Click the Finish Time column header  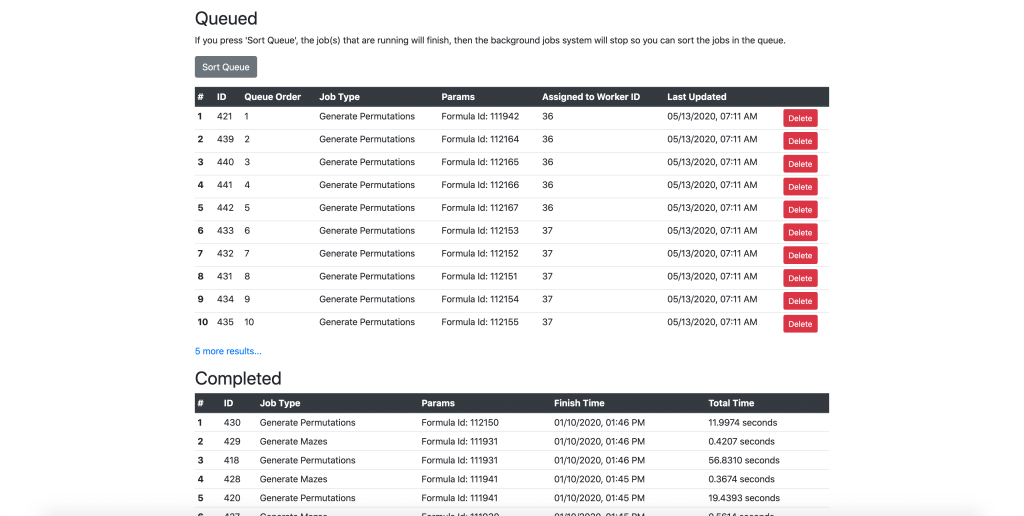579,403
